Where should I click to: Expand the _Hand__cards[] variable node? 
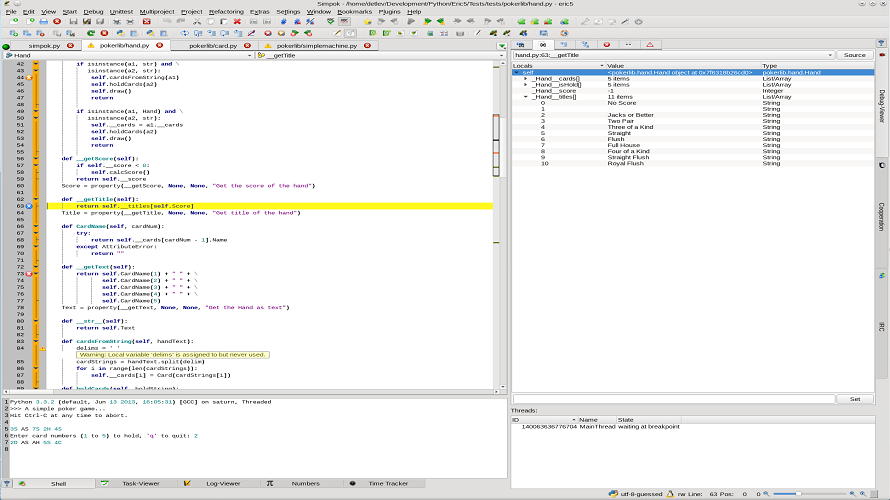(526, 79)
